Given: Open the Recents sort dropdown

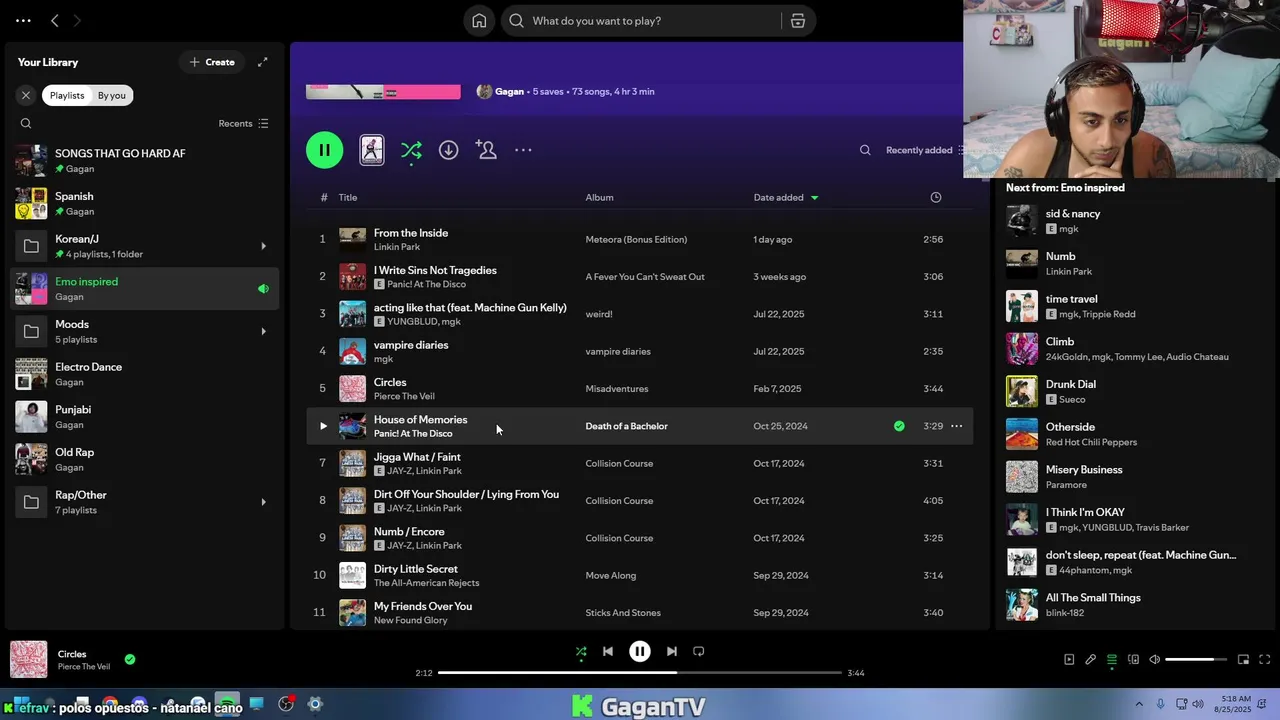Looking at the screenshot, I should click(x=243, y=124).
